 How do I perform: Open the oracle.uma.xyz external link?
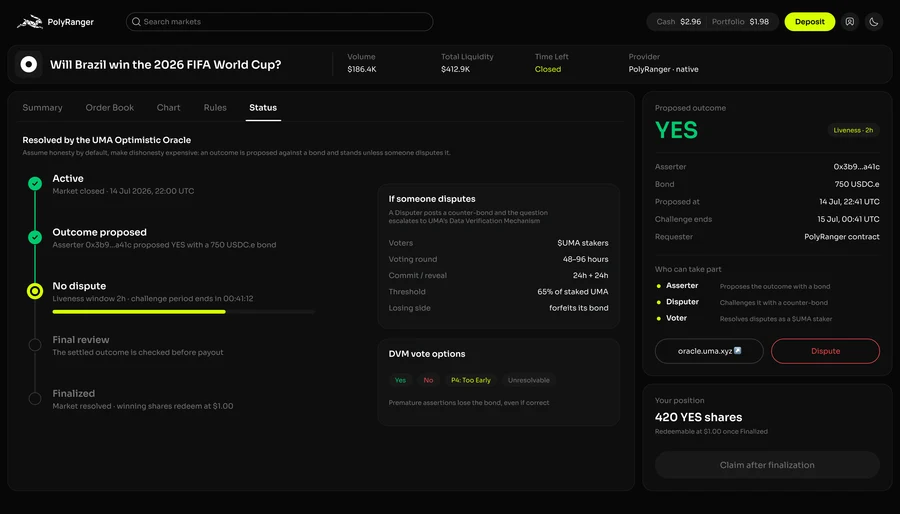pos(709,351)
